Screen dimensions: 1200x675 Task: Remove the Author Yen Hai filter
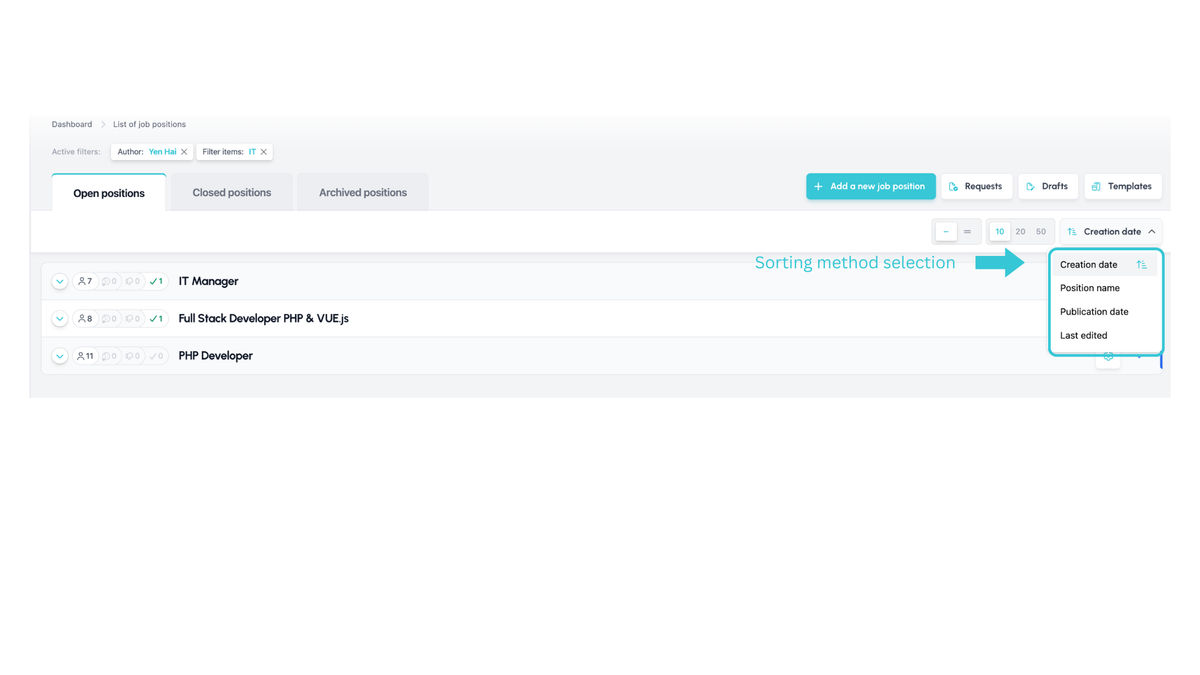coord(184,152)
